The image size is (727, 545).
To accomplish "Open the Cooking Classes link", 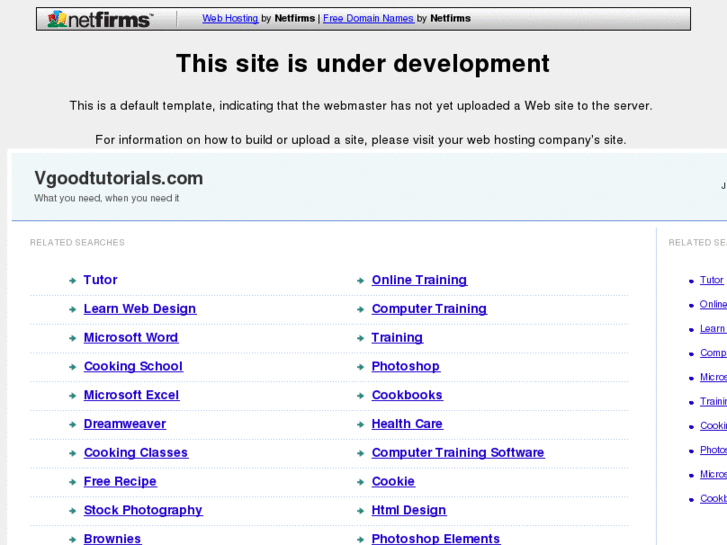I will [x=136, y=452].
